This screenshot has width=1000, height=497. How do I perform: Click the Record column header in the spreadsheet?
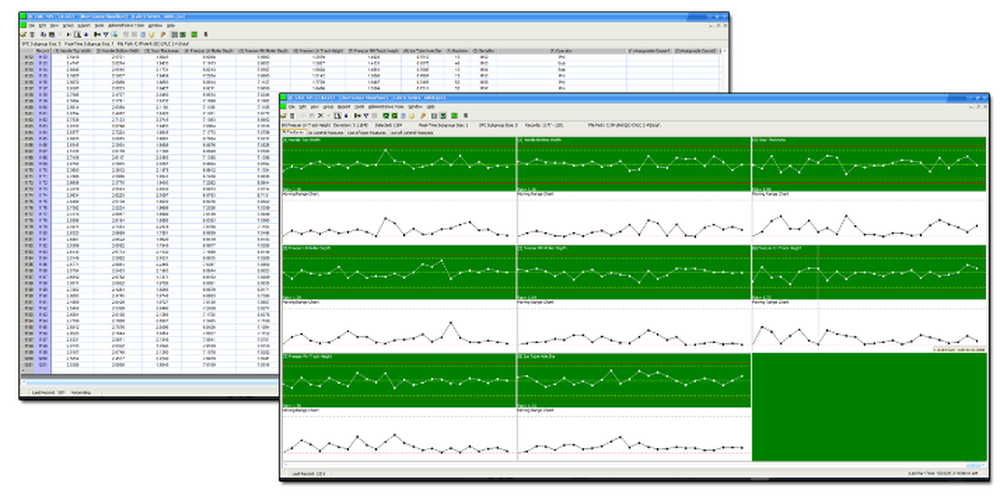click(43, 50)
